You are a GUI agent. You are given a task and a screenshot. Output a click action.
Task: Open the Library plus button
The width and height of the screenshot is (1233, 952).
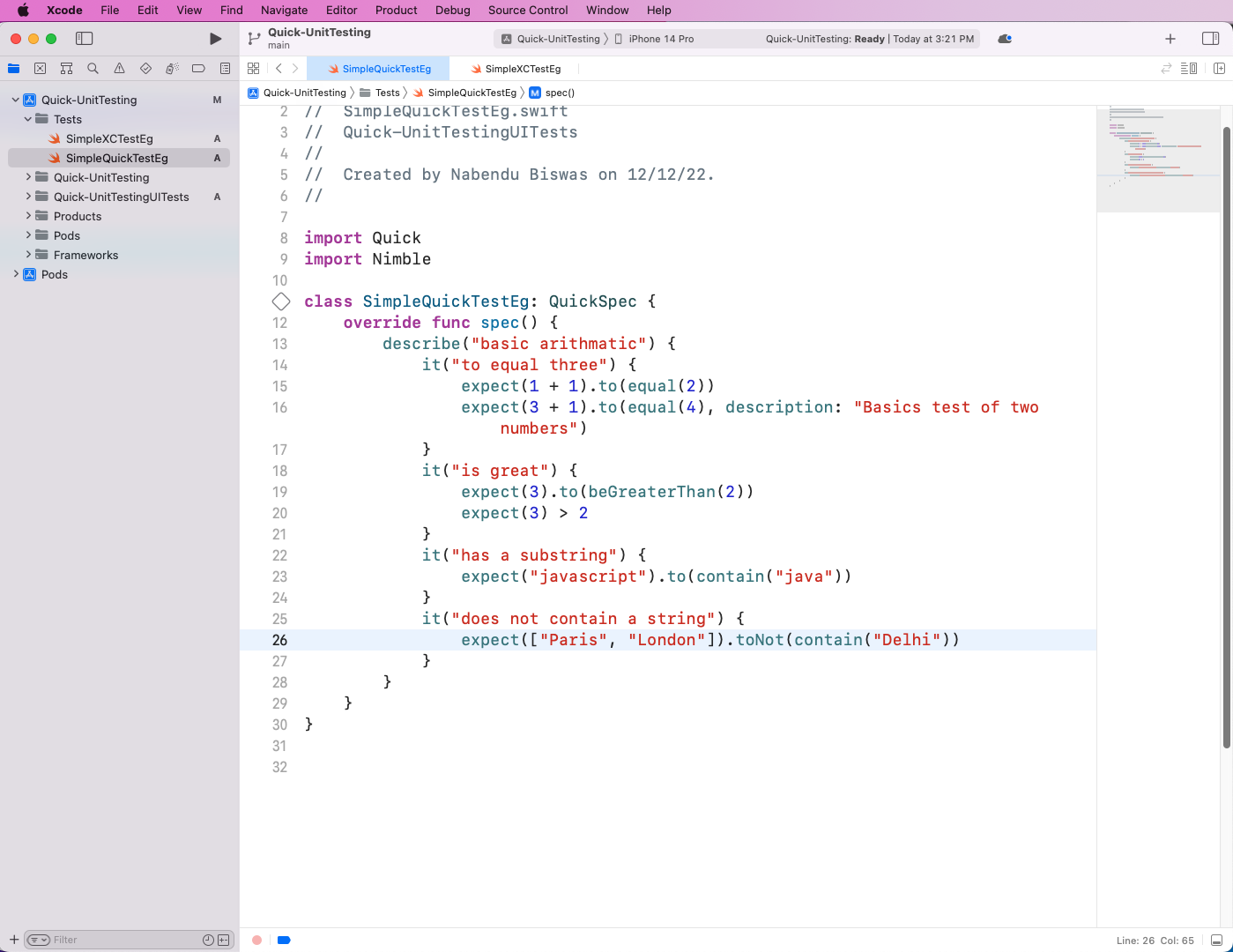click(x=1170, y=39)
